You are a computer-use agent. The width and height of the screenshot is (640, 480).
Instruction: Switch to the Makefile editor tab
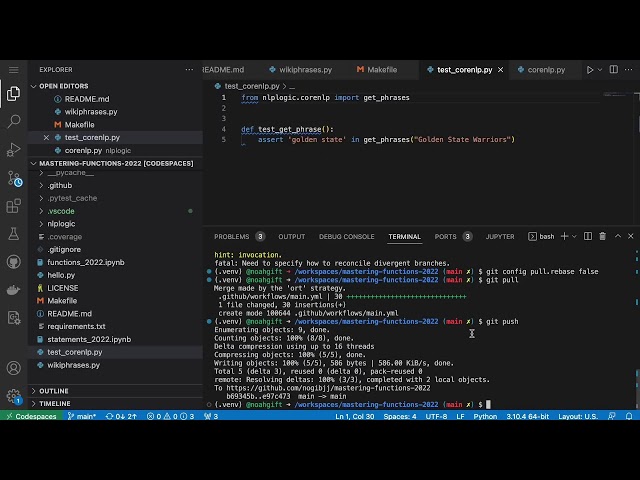click(x=377, y=70)
